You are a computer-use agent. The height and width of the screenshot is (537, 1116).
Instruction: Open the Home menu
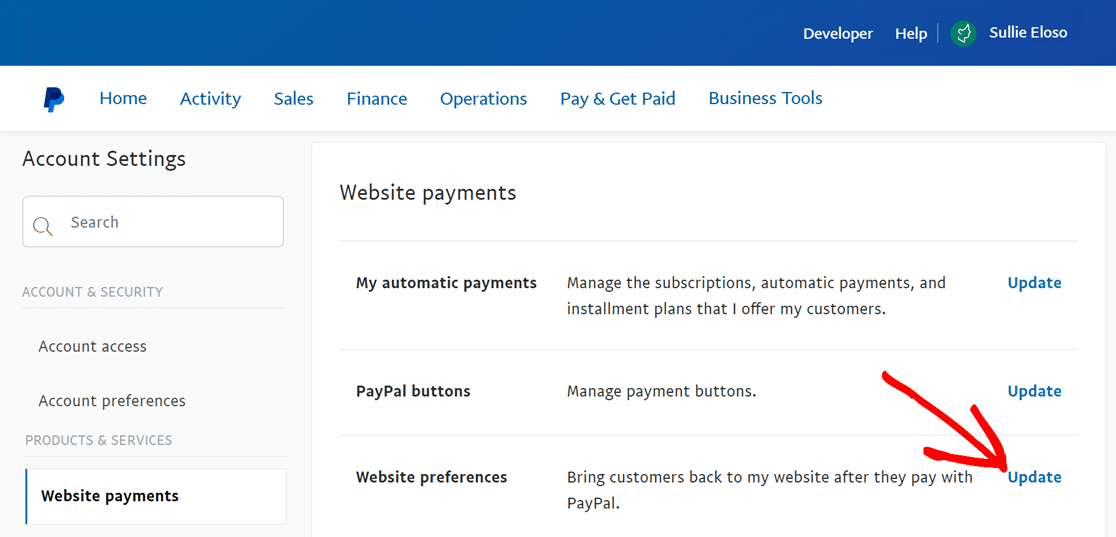click(x=123, y=98)
